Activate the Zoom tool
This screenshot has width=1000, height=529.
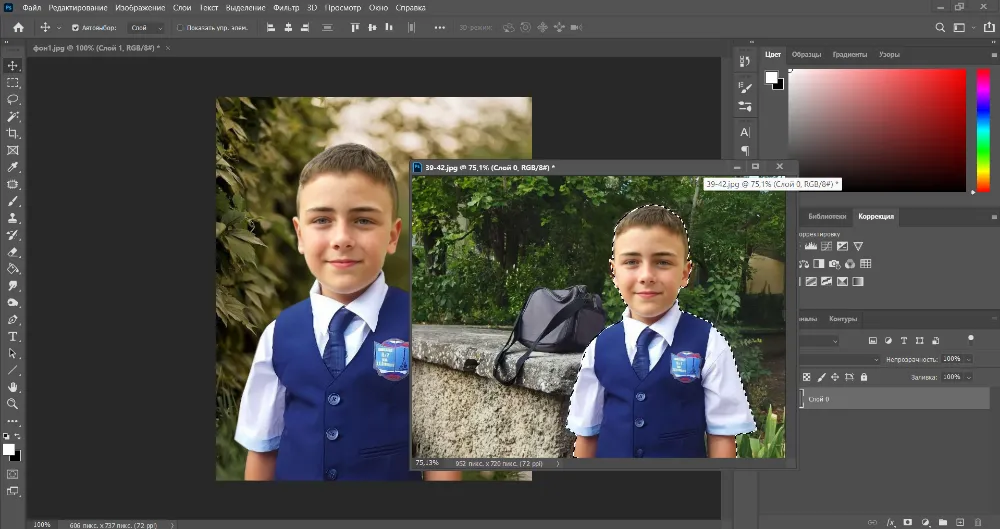point(13,404)
